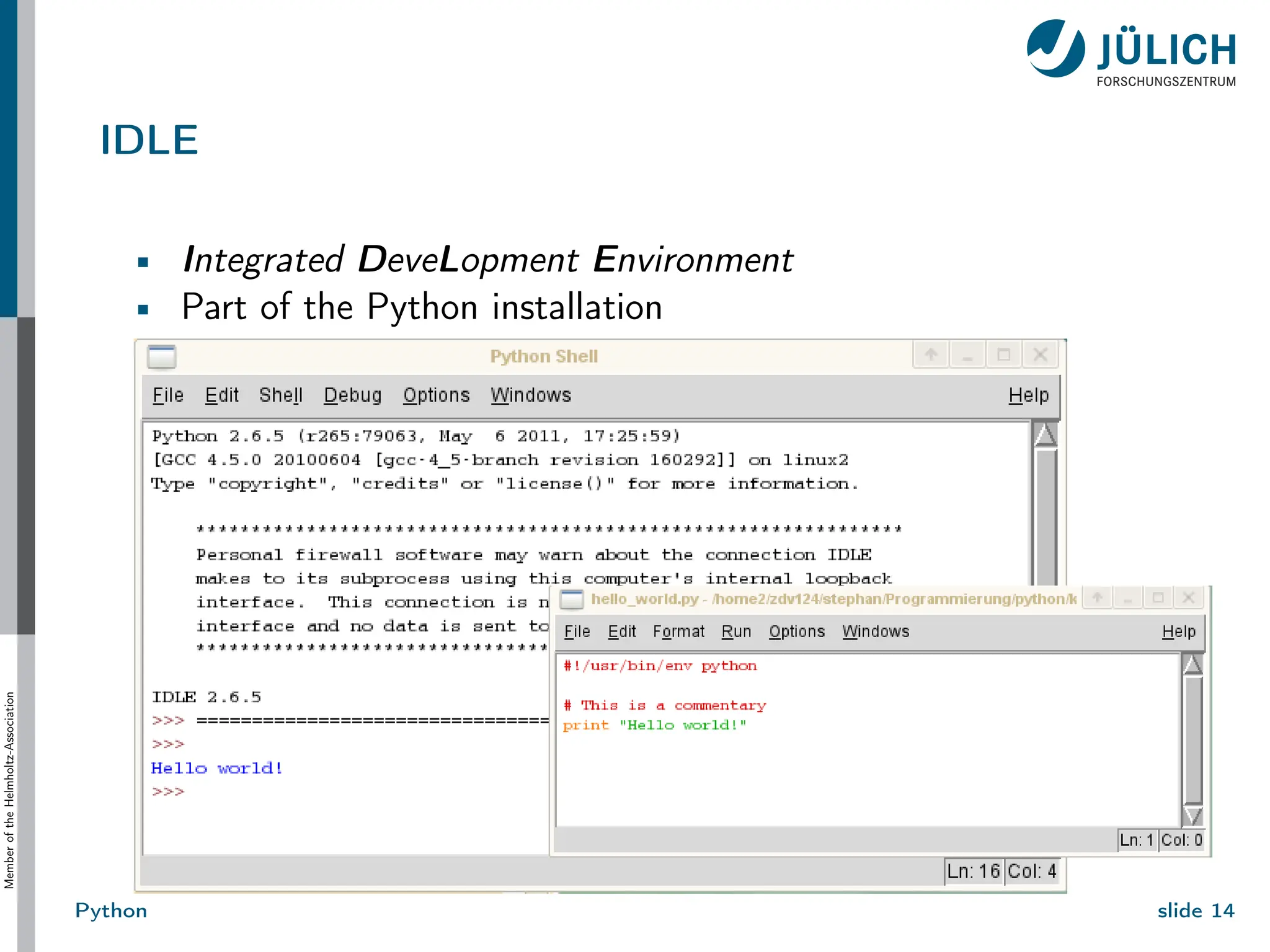Click 'Col: 4' in shell status bar
Screen dimensions: 1270x952
[1032, 871]
